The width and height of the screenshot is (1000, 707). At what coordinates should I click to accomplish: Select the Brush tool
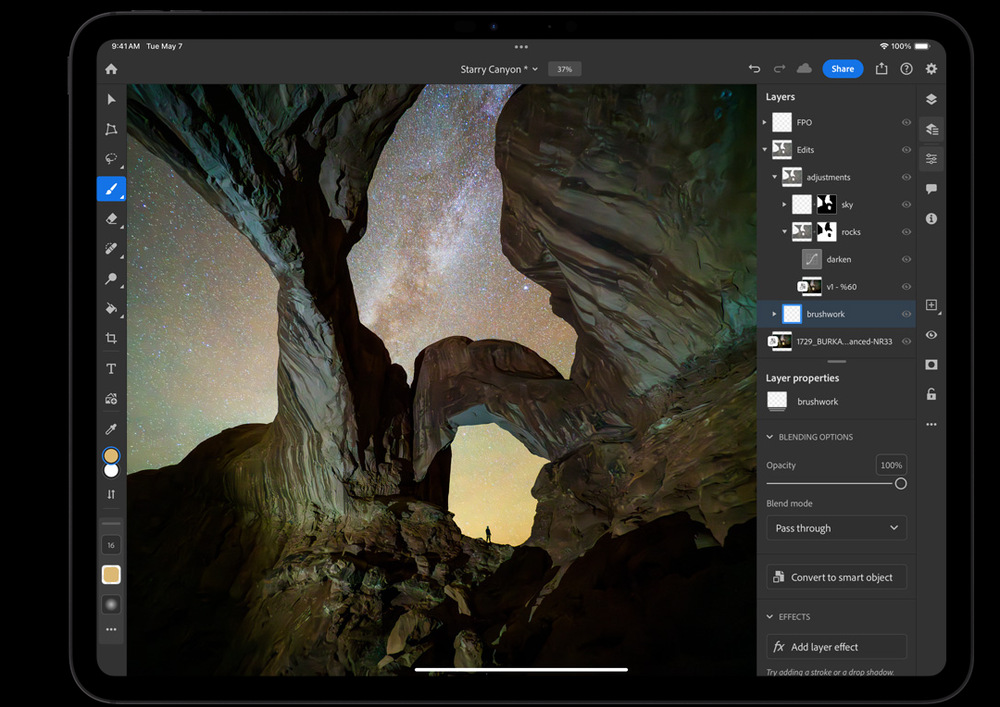111,189
